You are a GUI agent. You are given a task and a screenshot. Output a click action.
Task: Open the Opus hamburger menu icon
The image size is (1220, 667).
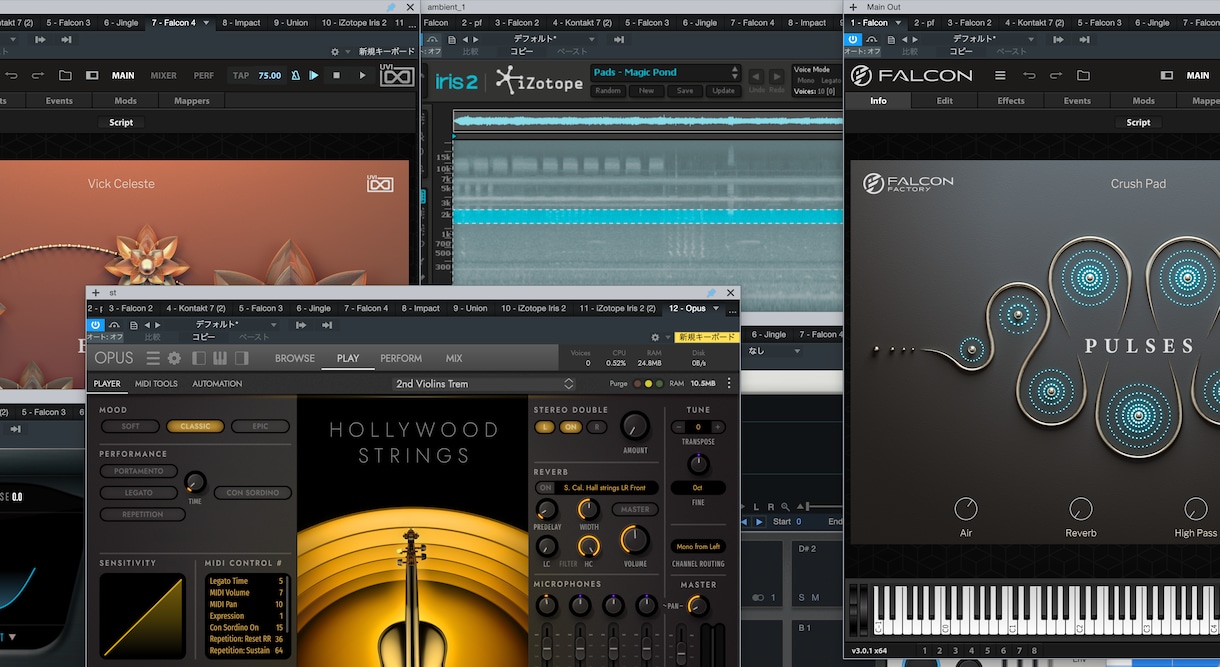153,358
